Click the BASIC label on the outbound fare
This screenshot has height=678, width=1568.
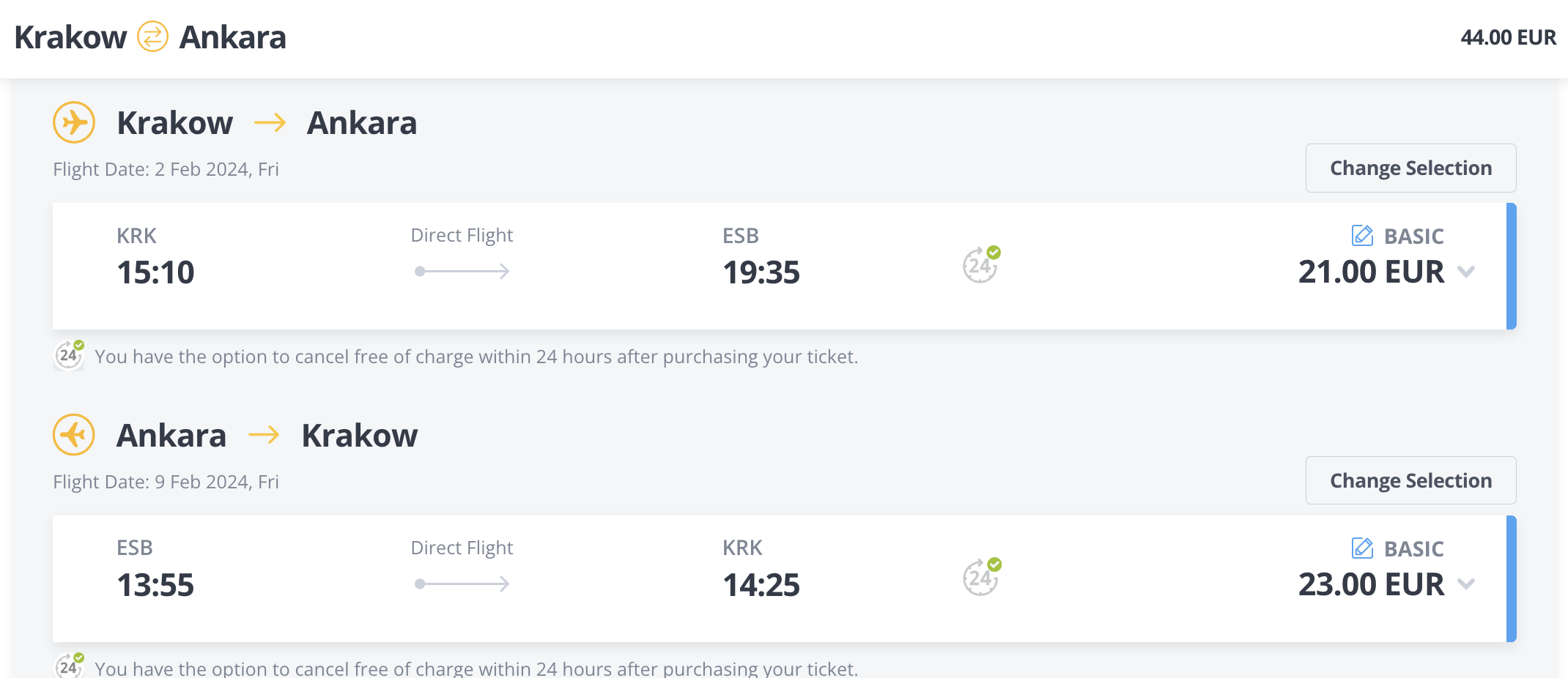coord(1413,236)
